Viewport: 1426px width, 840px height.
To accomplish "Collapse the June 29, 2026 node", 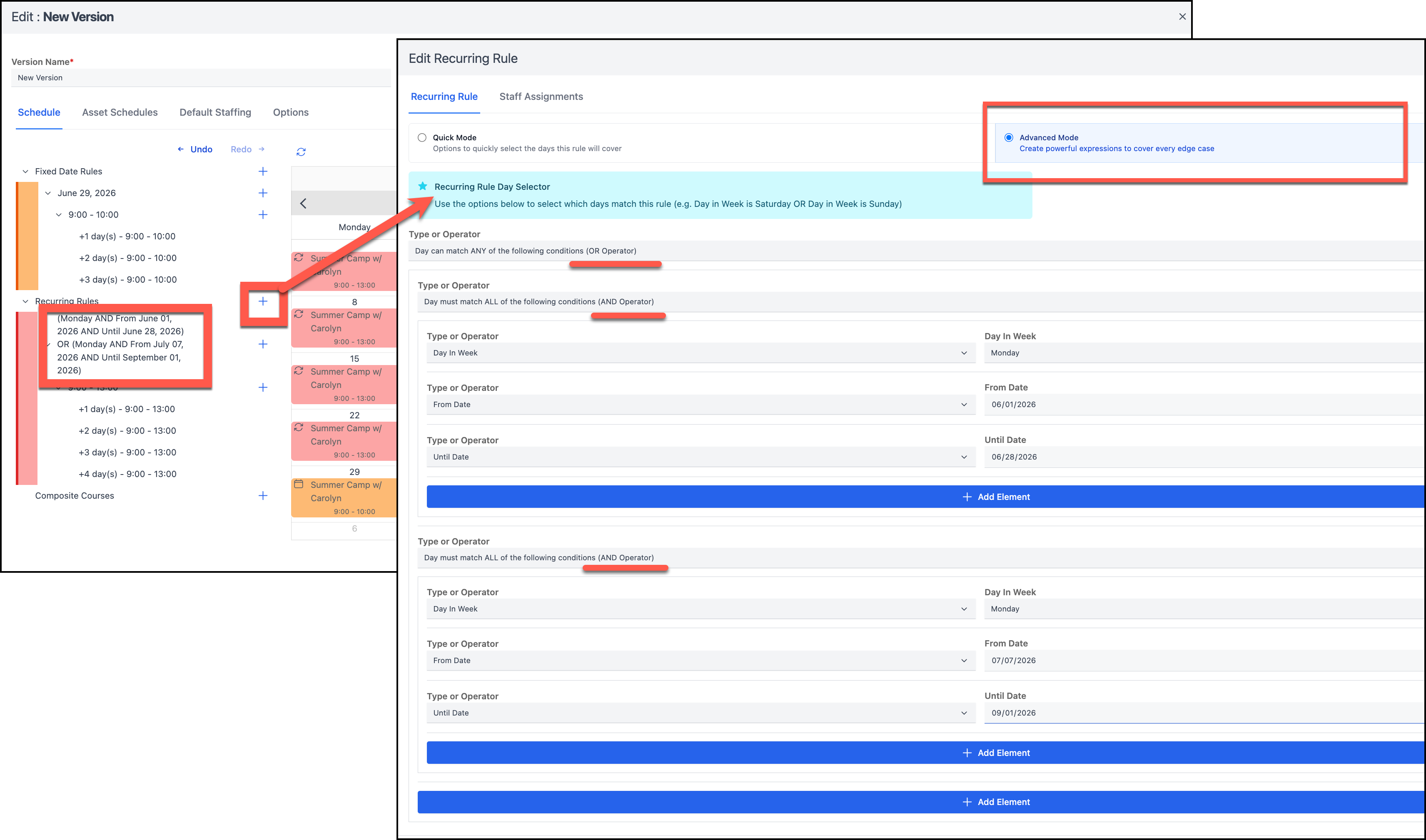I will pyautogui.click(x=48, y=193).
